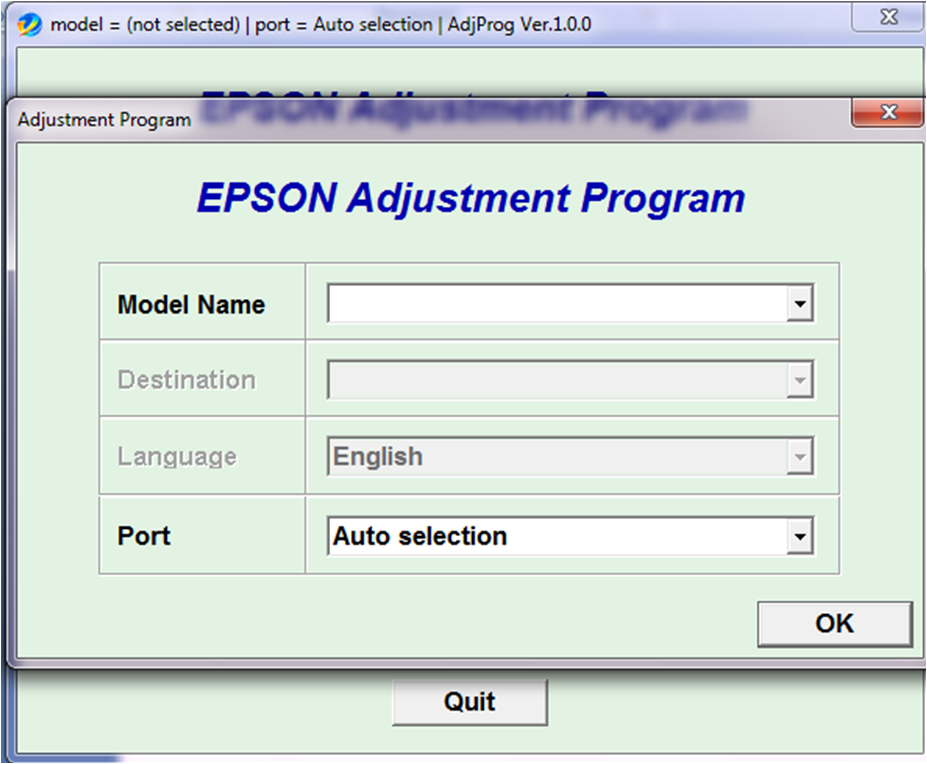
Task: Click the EPSON Adjustment Program heading
Action: (471, 198)
